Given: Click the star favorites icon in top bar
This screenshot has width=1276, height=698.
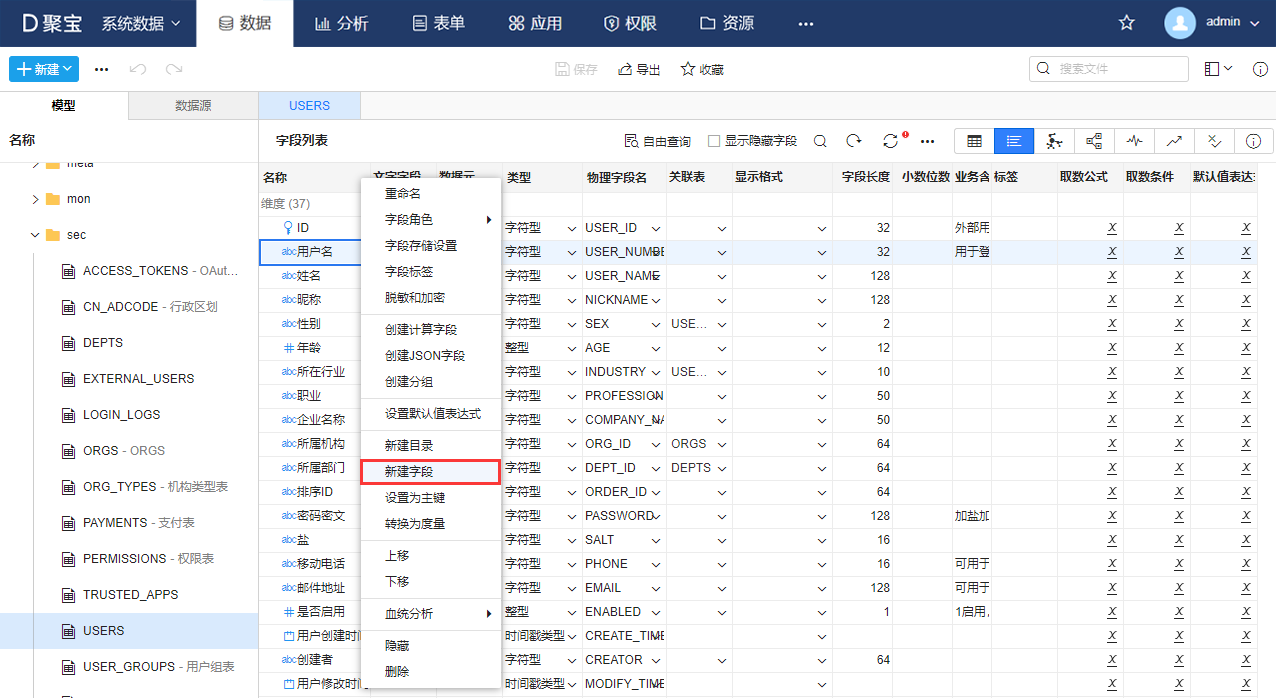Looking at the screenshot, I should 1127,22.
